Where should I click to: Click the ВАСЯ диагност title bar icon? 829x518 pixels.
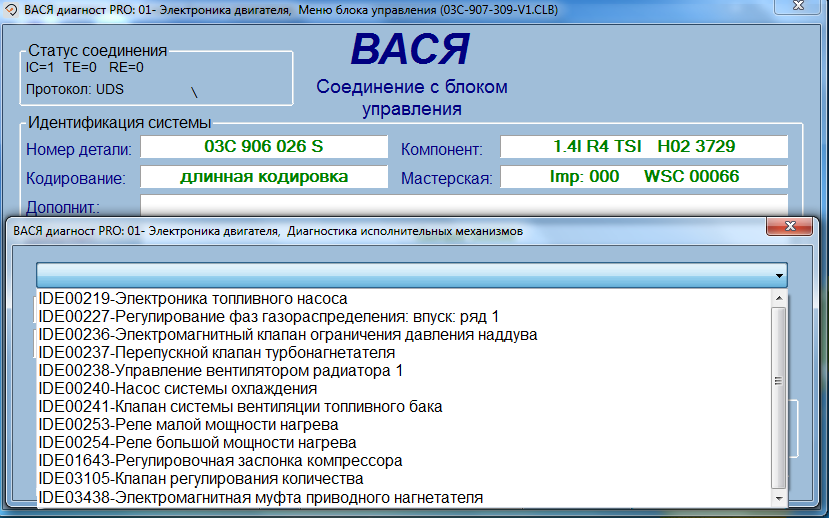(x=10, y=9)
